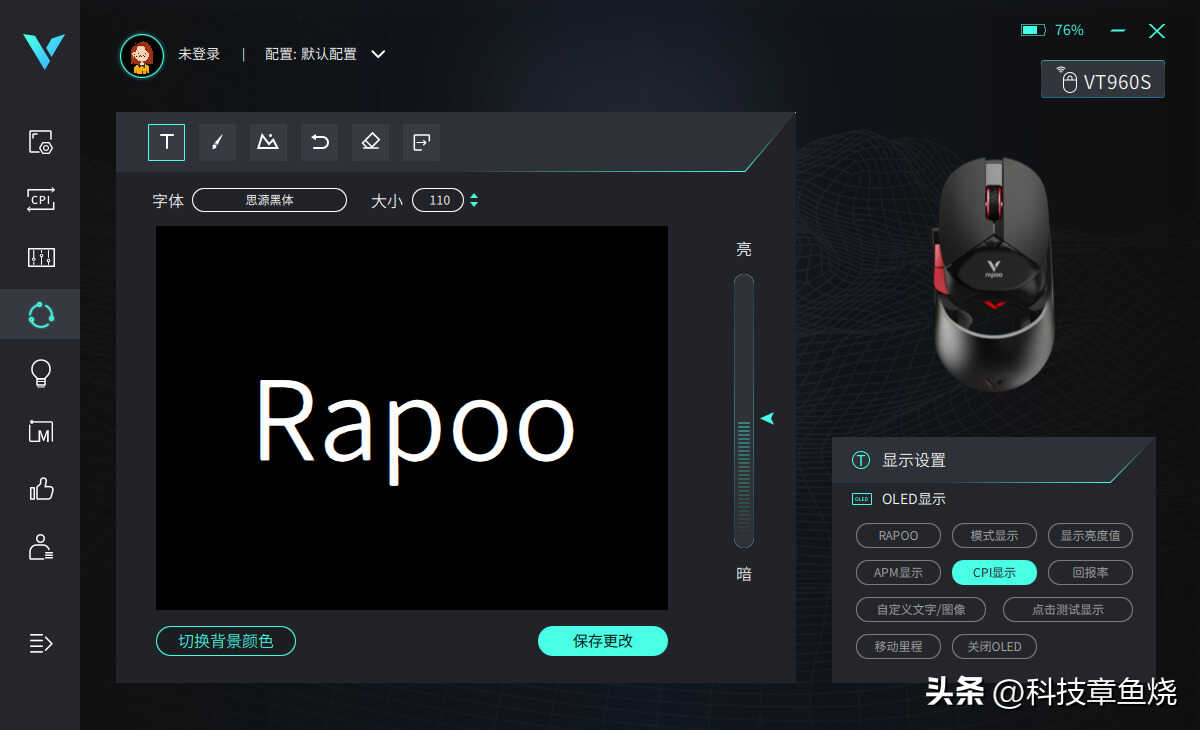Click the 切换背景颜色 button

pos(226,641)
